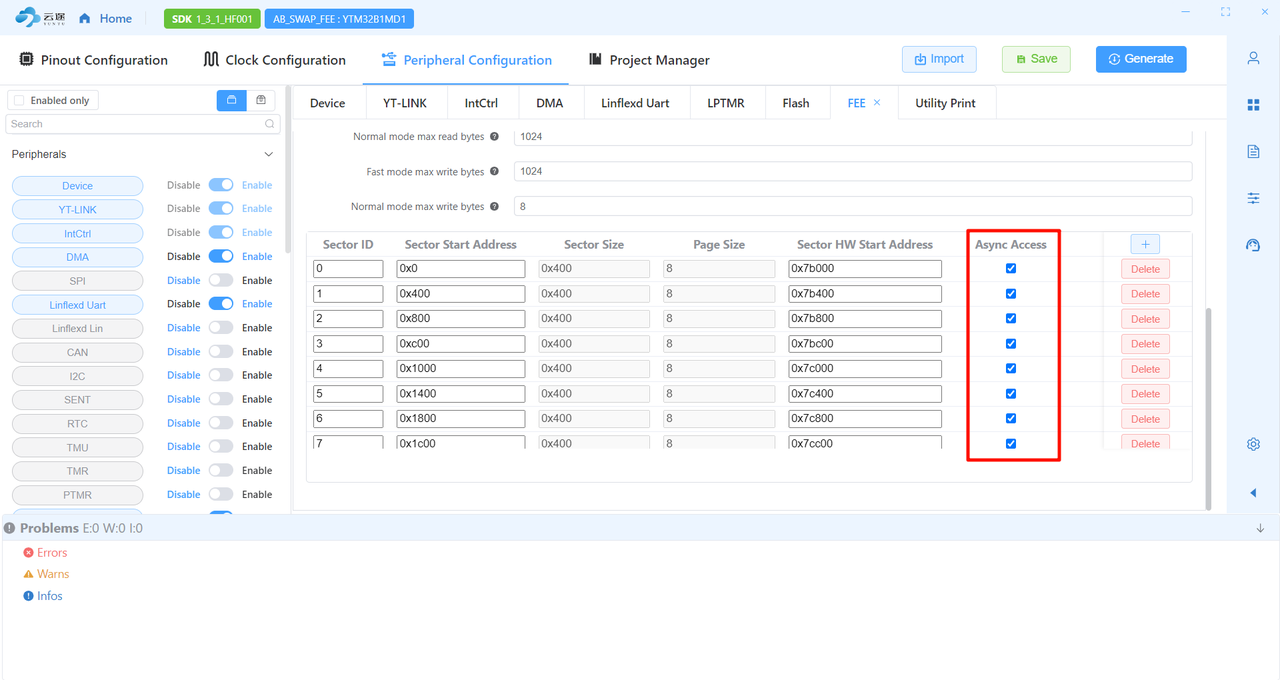Click the Infos circle icon
This screenshot has width=1280, height=680.
click(x=28, y=596)
